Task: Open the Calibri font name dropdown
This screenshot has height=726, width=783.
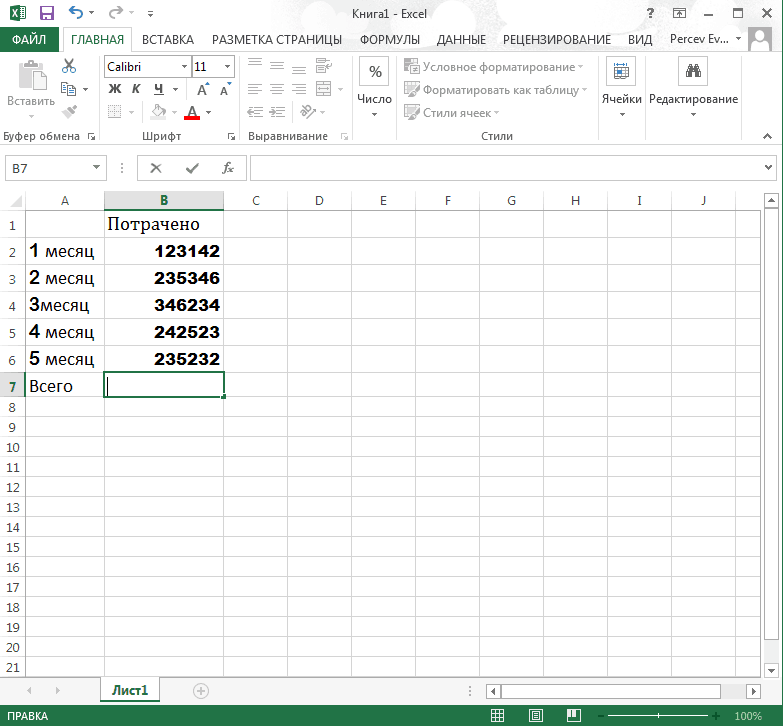Action: (184, 67)
